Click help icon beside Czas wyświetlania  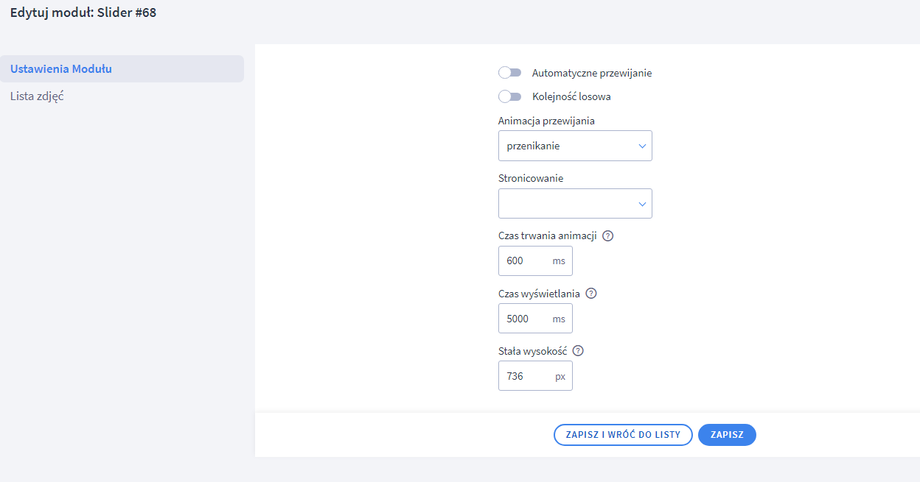click(591, 294)
